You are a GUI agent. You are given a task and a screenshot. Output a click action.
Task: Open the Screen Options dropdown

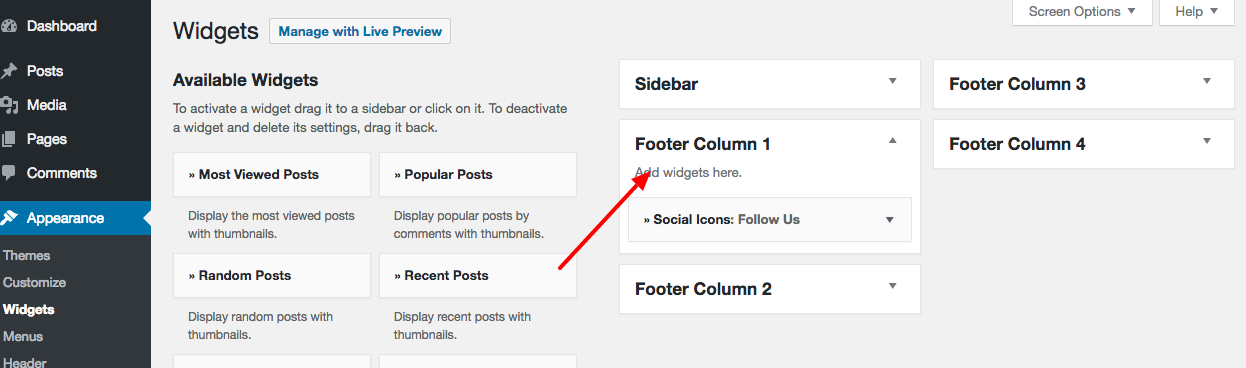pyautogui.click(x=1082, y=12)
